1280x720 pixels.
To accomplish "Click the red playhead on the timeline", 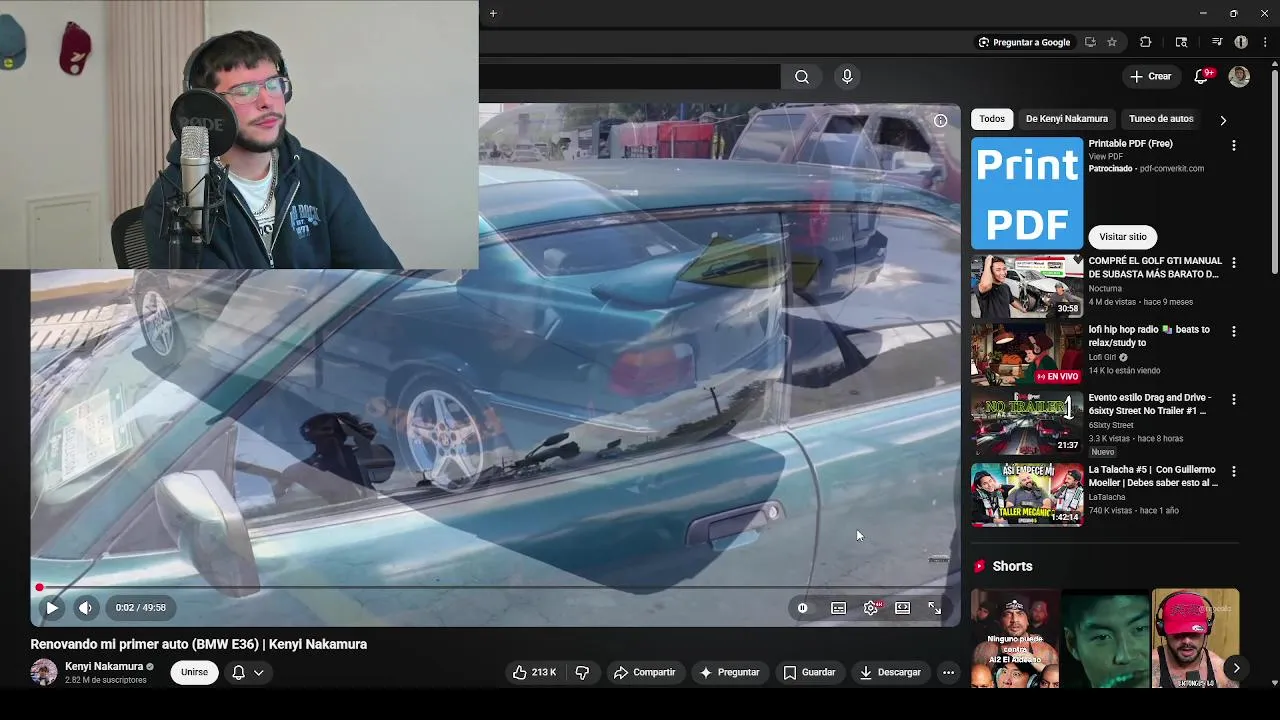I will [39, 587].
